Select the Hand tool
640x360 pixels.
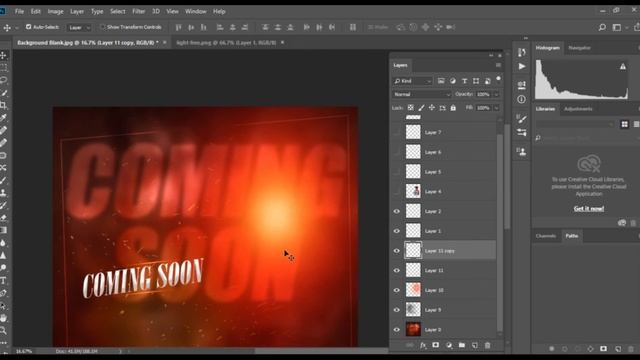click(x=3, y=318)
